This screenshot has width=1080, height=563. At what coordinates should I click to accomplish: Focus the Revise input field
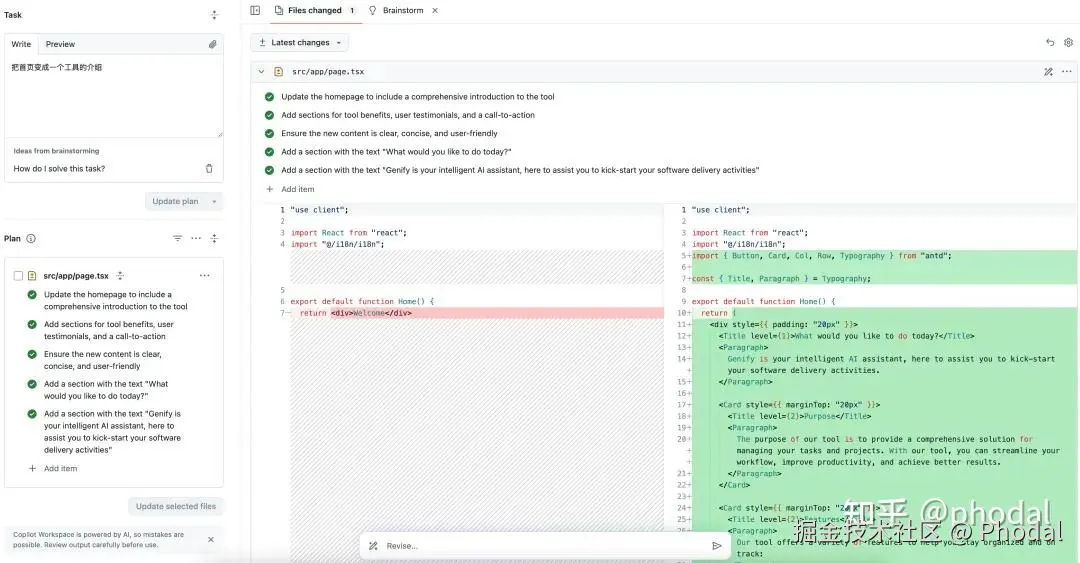coord(544,546)
